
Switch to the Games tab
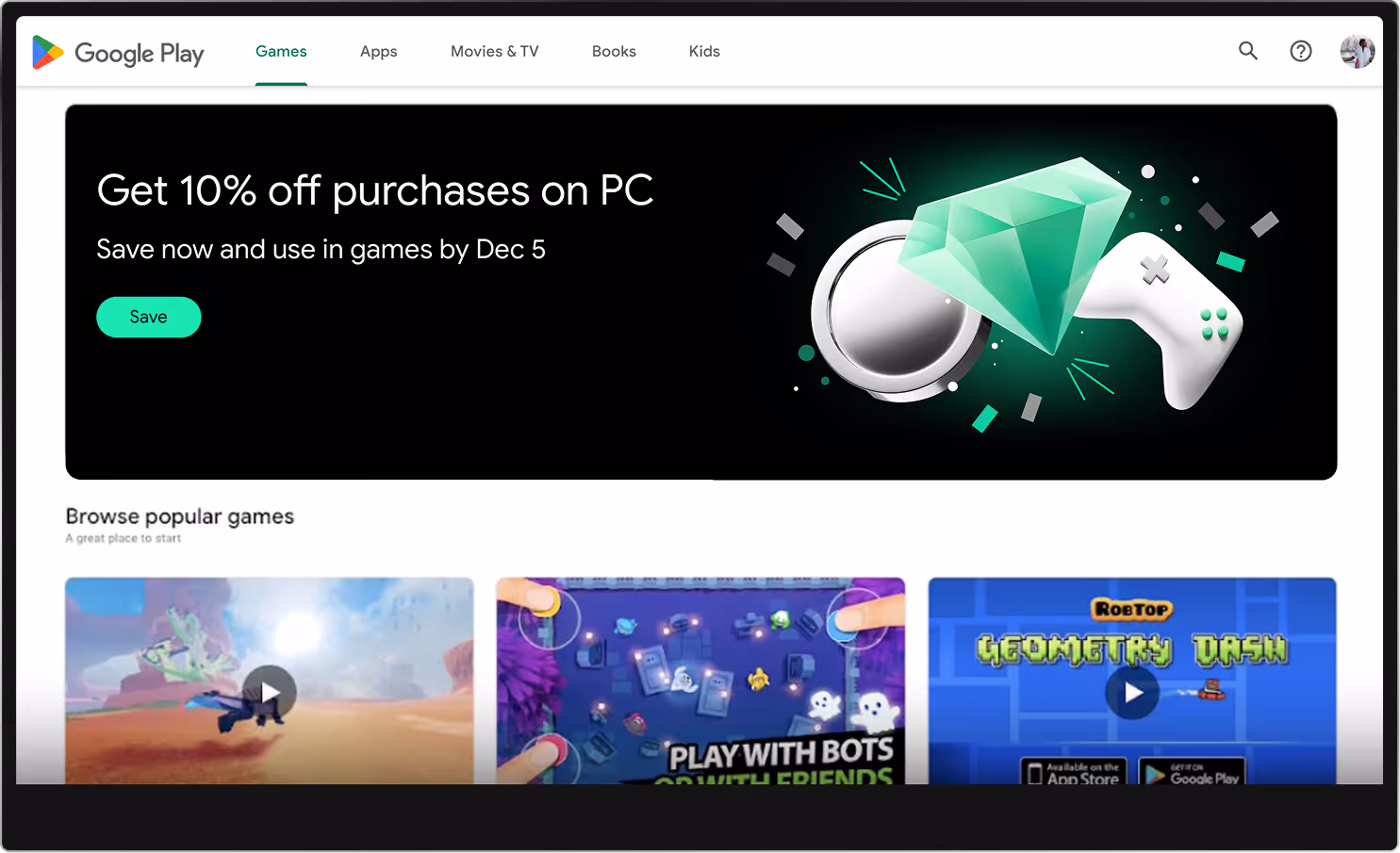pyautogui.click(x=281, y=51)
